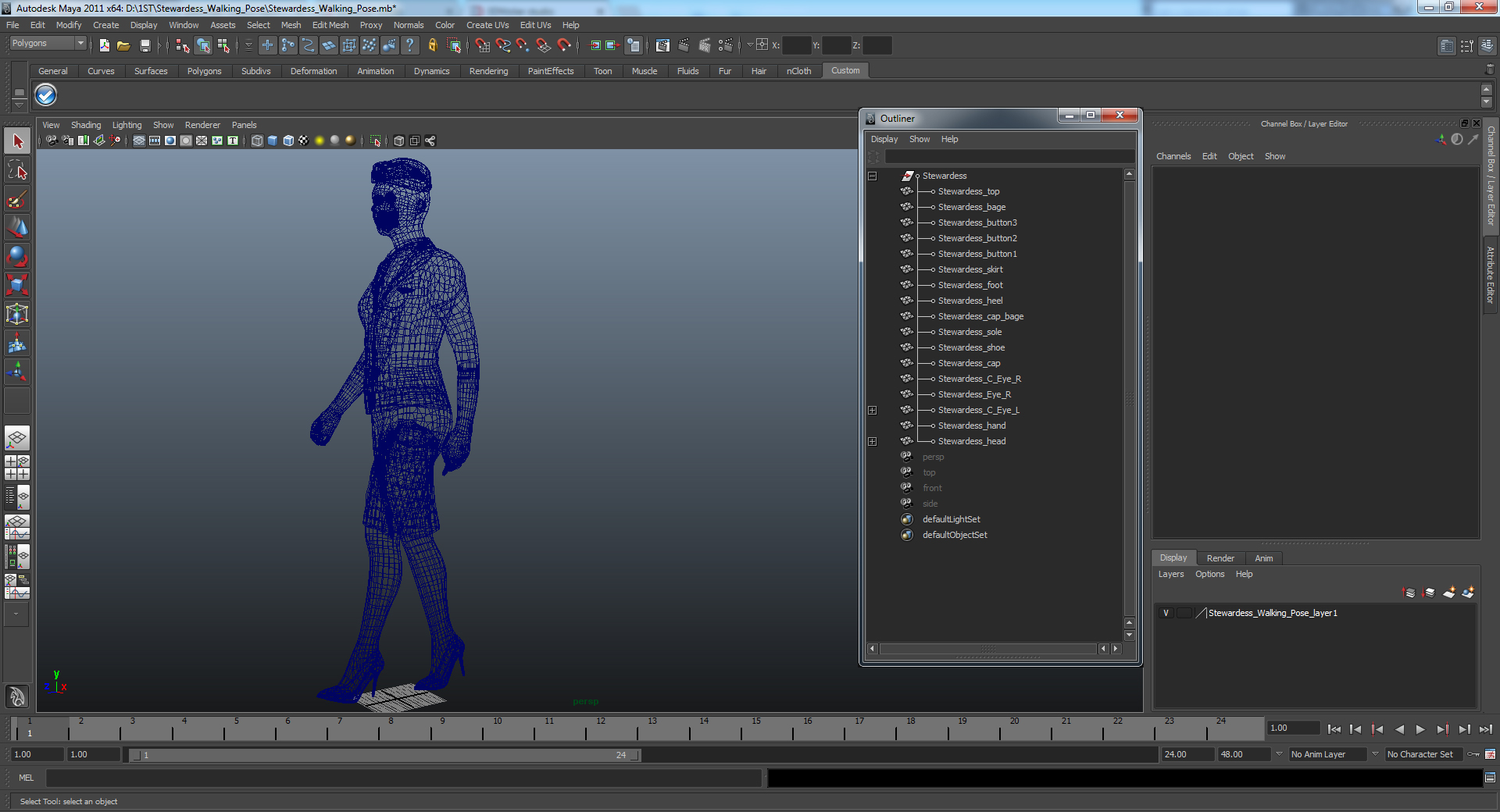Screen dimensions: 1500x812
Task: Open the Edit Mesh menu
Action: coord(330,25)
